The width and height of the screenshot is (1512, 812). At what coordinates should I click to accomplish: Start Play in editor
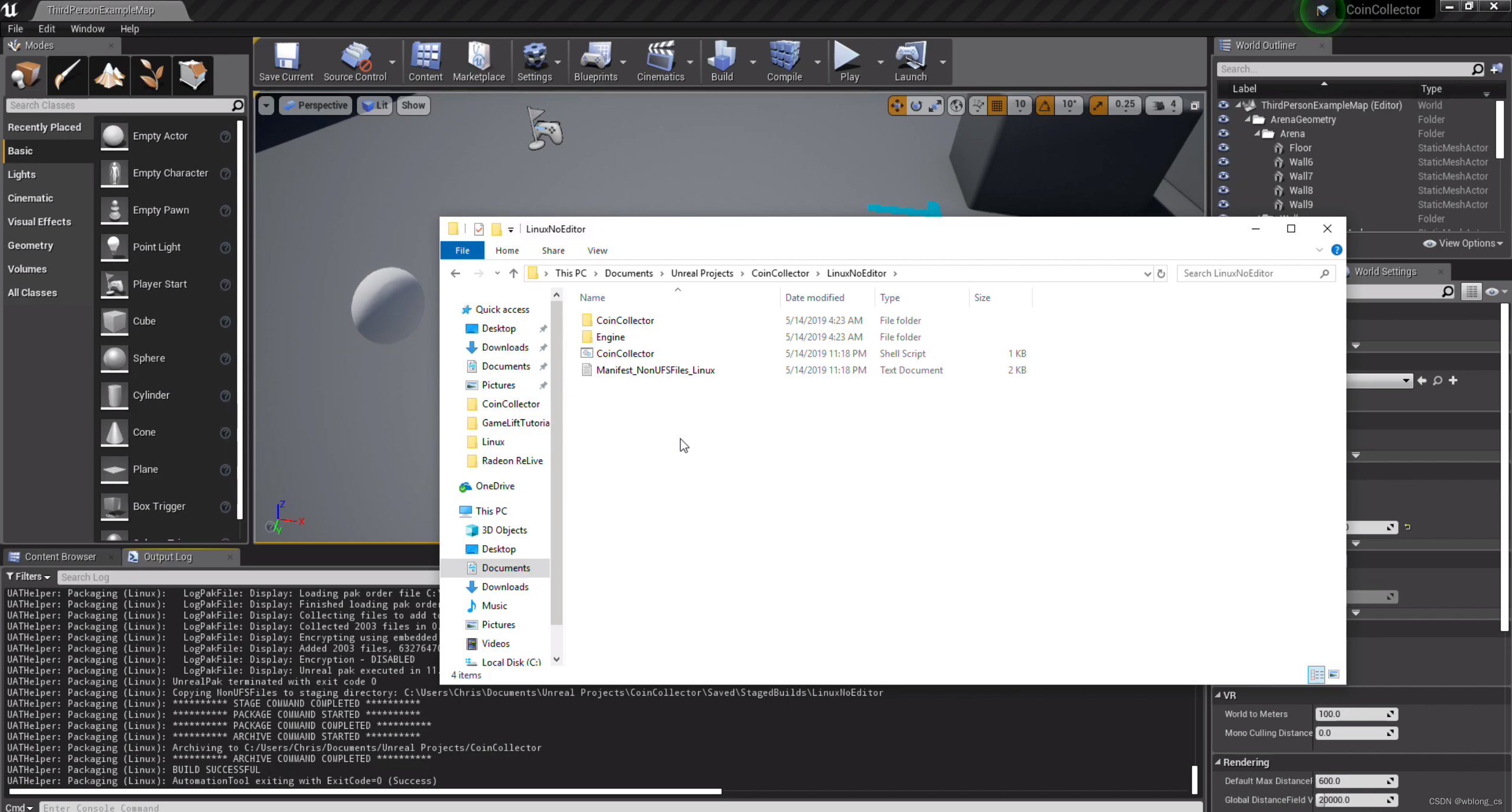(x=849, y=61)
